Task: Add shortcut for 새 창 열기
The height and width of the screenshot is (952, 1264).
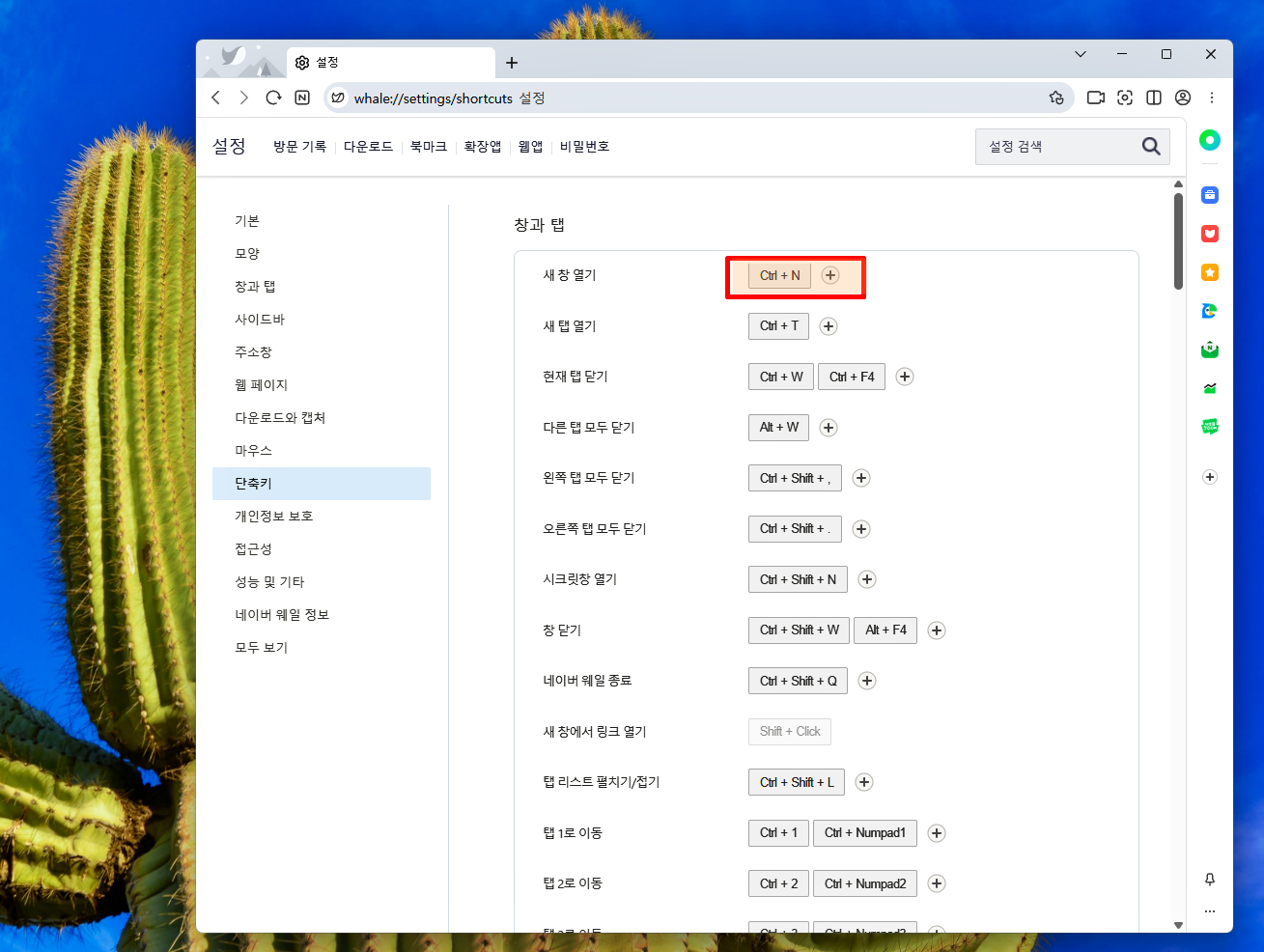Action: [x=830, y=275]
